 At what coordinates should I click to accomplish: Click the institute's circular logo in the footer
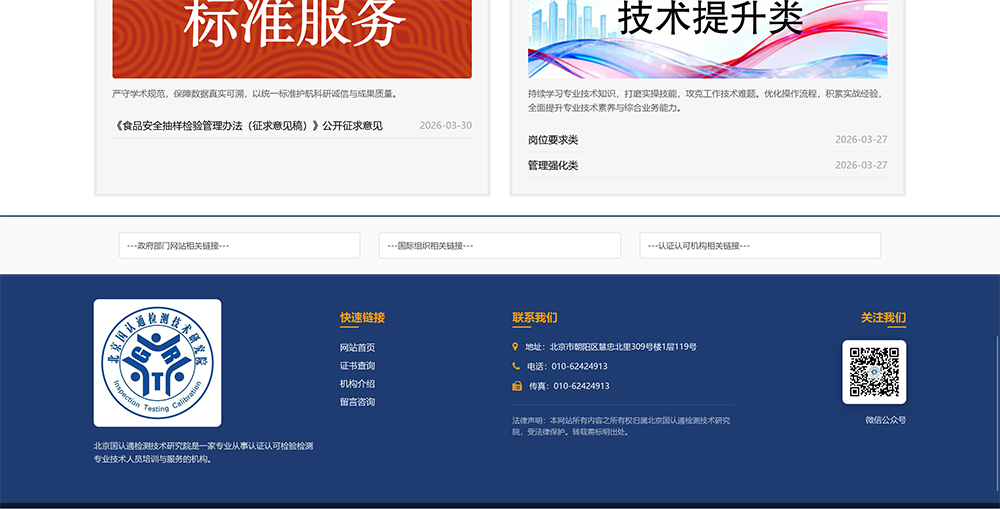coord(158,363)
